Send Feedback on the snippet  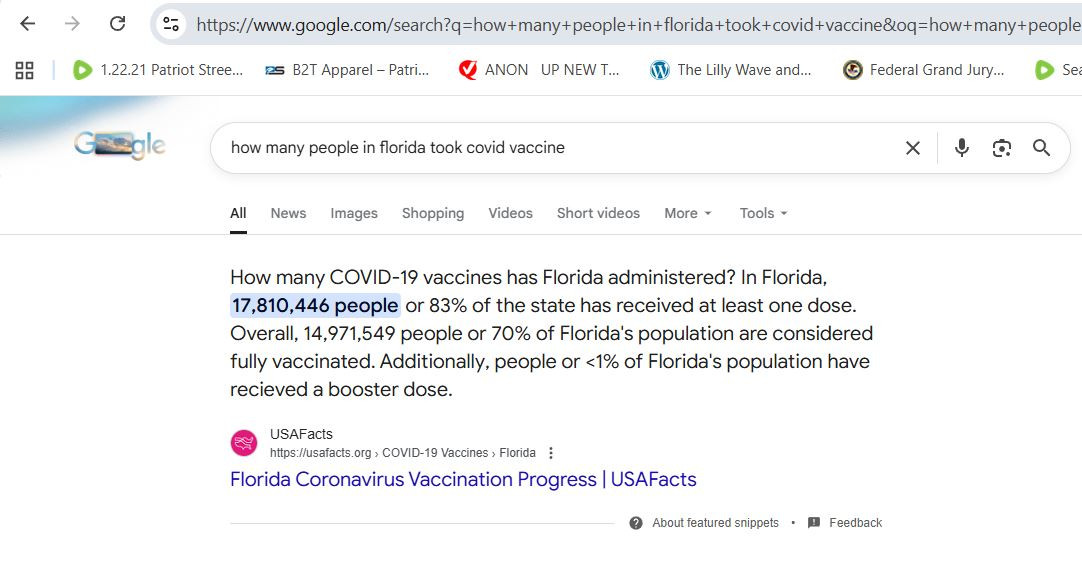tap(854, 523)
